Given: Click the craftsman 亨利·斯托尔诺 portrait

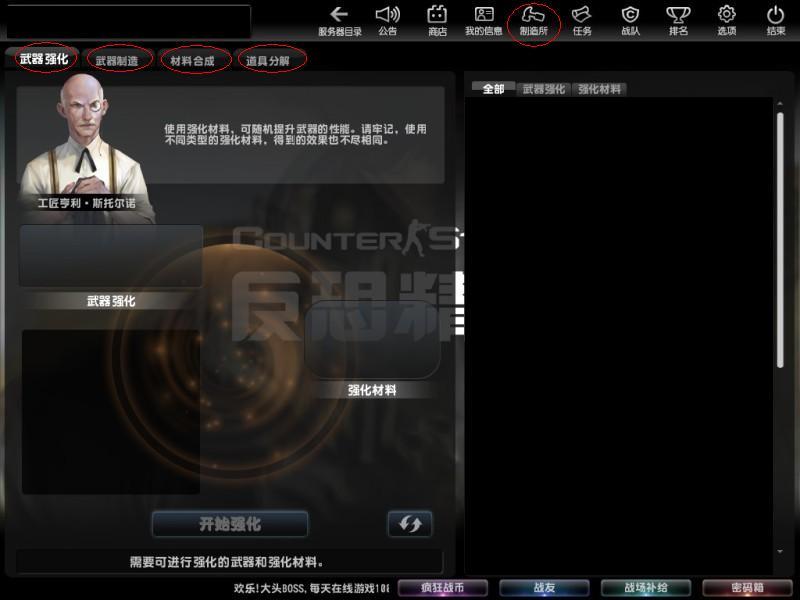Looking at the screenshot, I should click(88, 148).
